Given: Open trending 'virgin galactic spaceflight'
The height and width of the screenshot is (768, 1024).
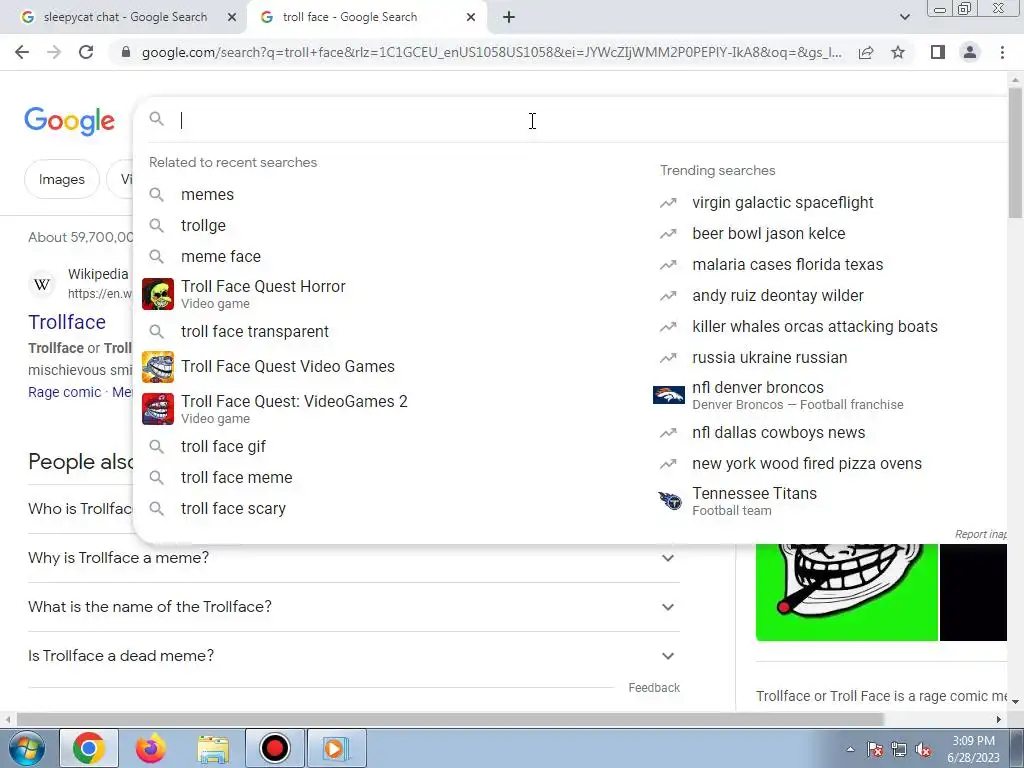Looking at the screenshot, I should click(782, 202).
